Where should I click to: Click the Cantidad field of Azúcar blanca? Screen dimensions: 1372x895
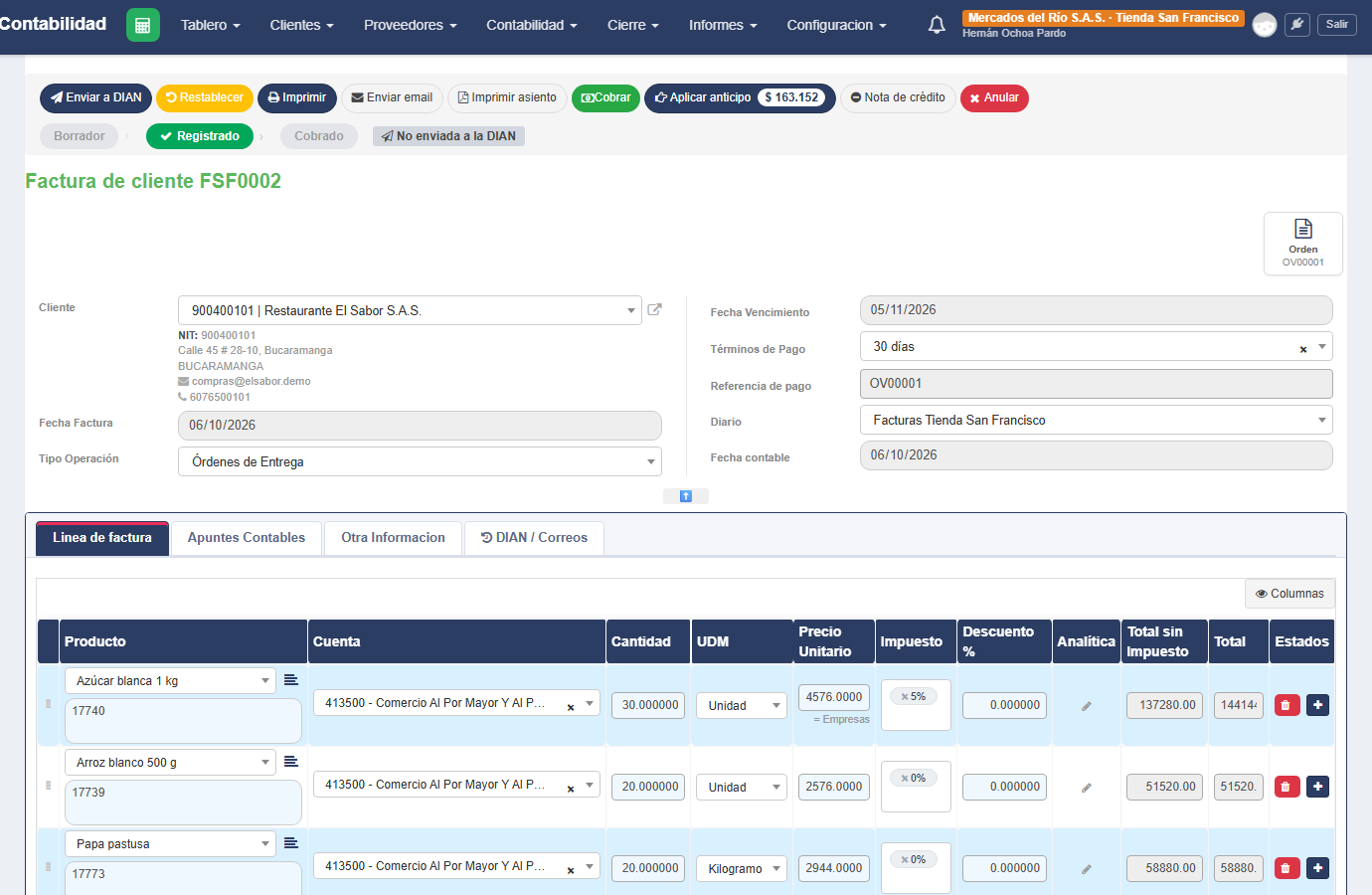tap(648, 705)
